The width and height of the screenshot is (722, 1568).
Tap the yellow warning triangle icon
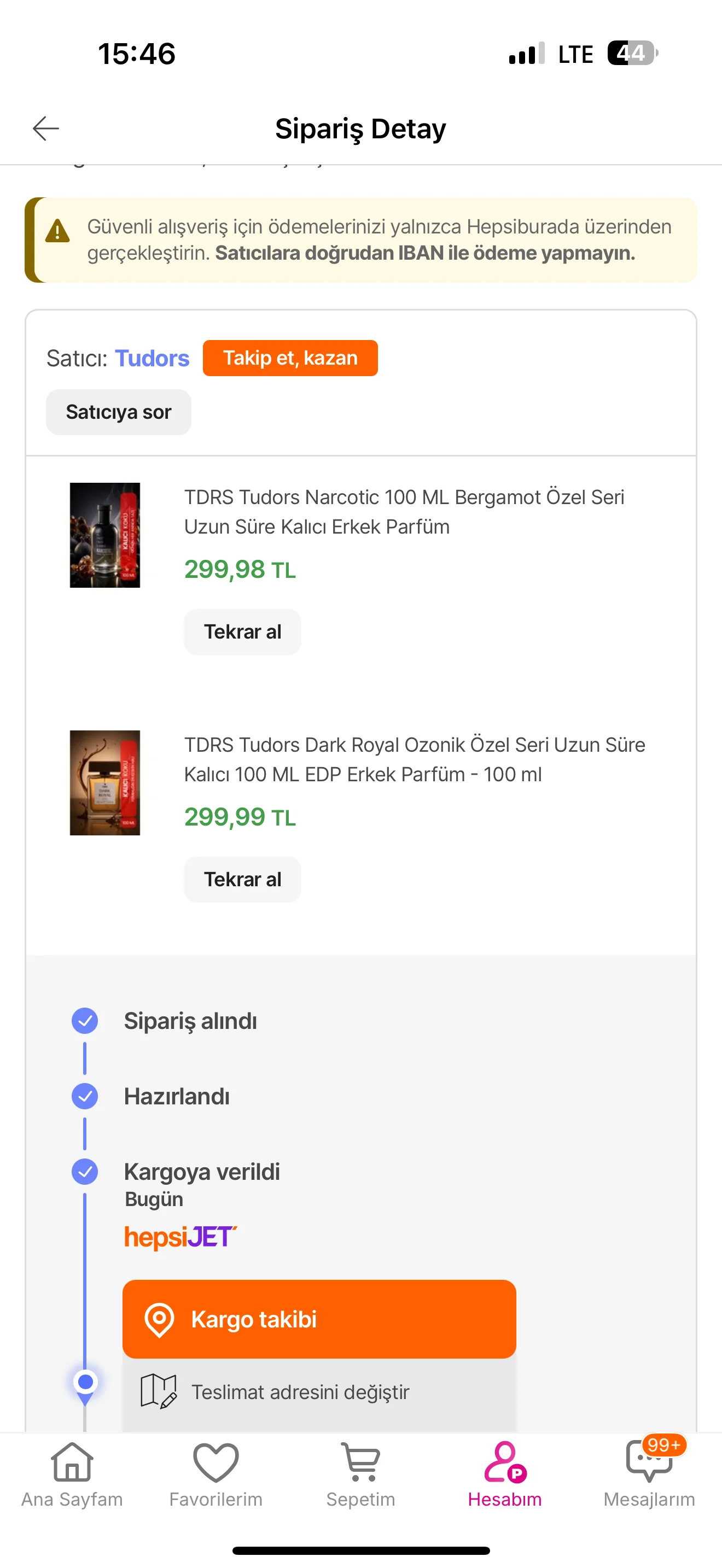pos(58,231)
